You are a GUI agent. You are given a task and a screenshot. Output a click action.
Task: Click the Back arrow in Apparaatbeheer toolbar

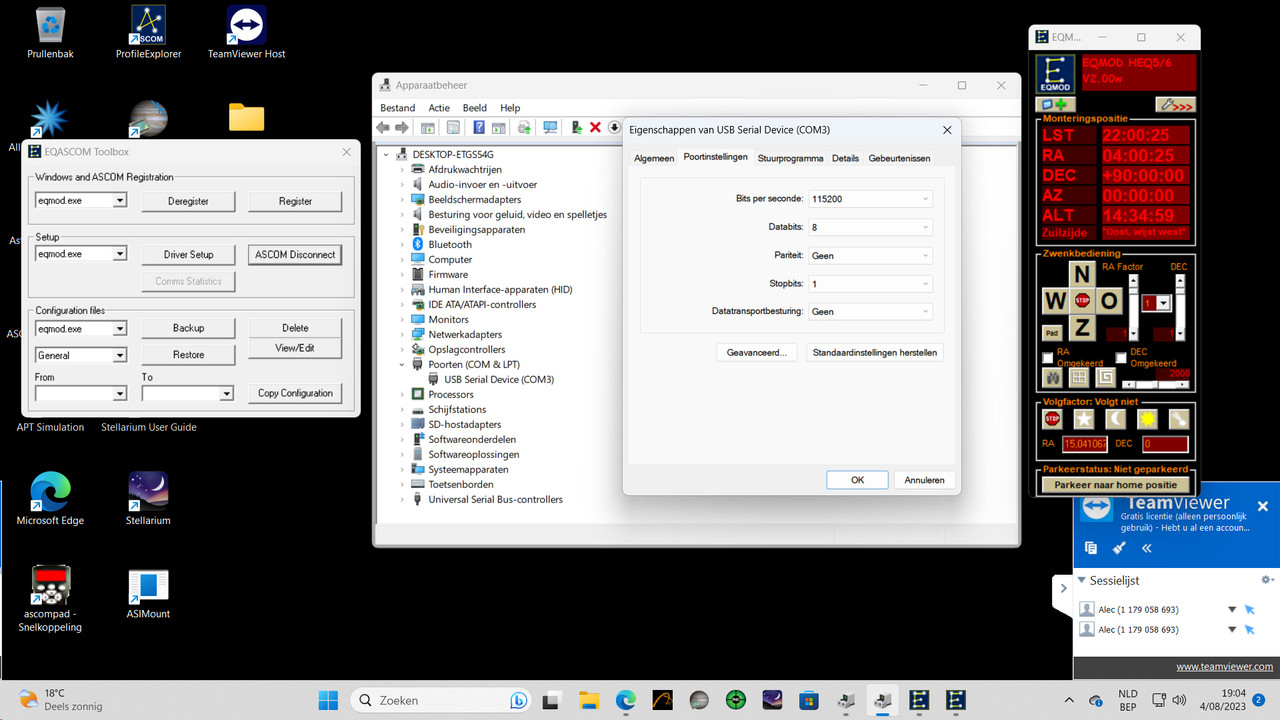(383, 127)
